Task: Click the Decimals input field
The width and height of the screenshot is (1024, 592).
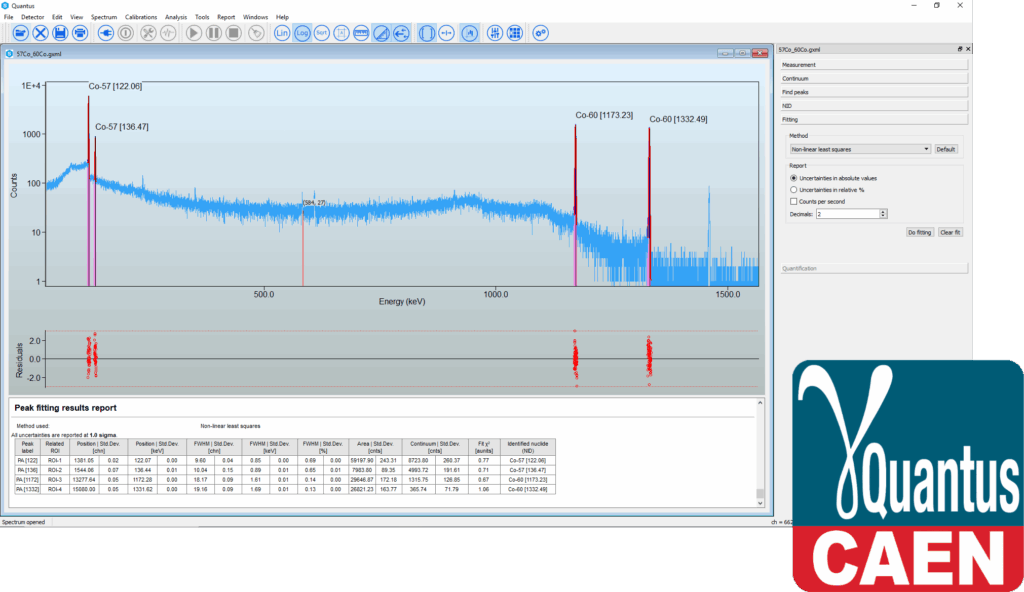Action: click(x=847, y=214)
